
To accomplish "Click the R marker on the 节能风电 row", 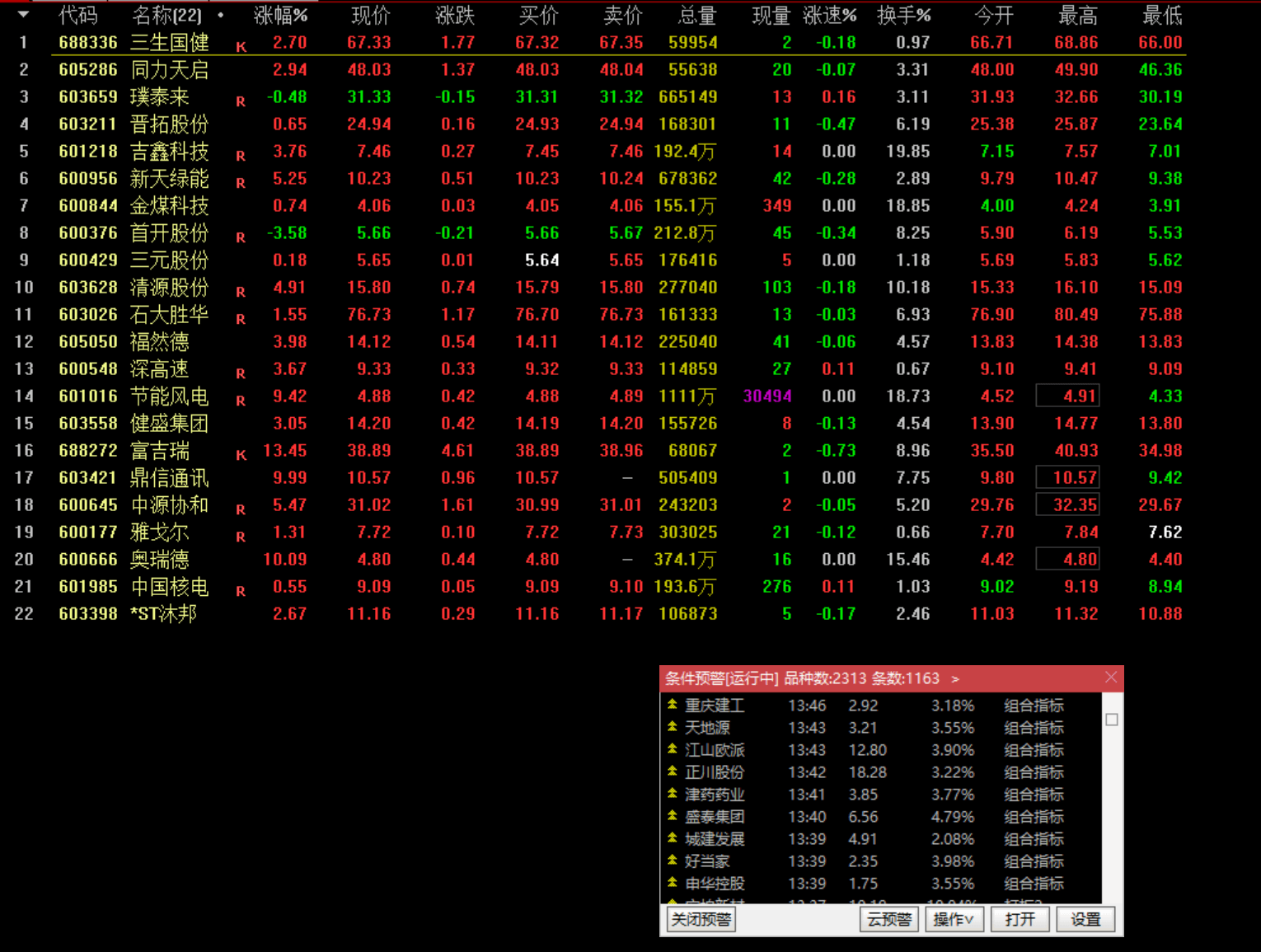I will point(241,401).
